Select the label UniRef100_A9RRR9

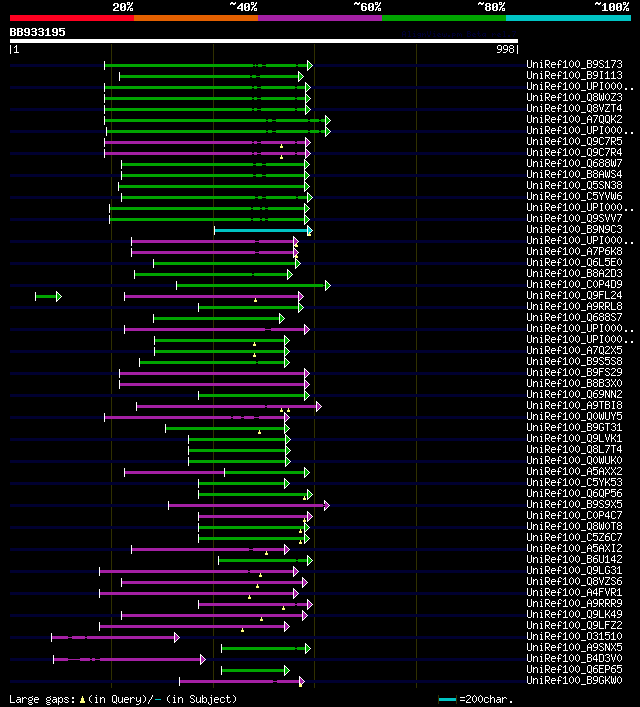[x=574, y=603]
